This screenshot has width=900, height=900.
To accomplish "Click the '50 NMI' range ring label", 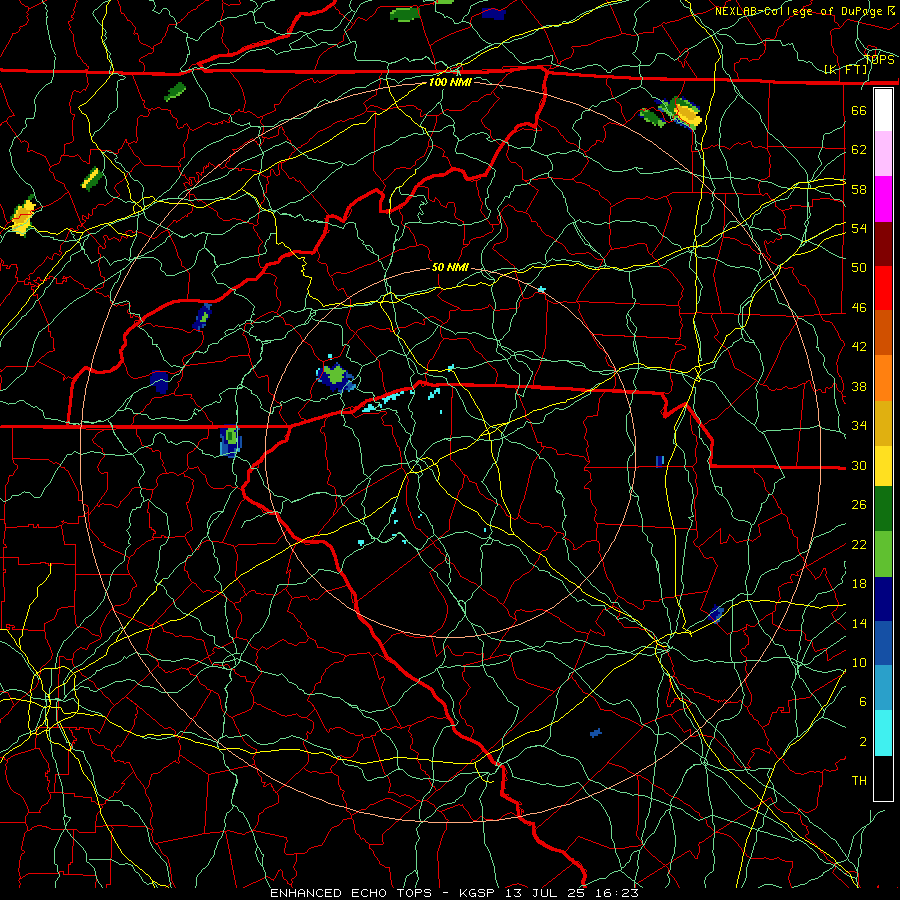I will [450, 267].
